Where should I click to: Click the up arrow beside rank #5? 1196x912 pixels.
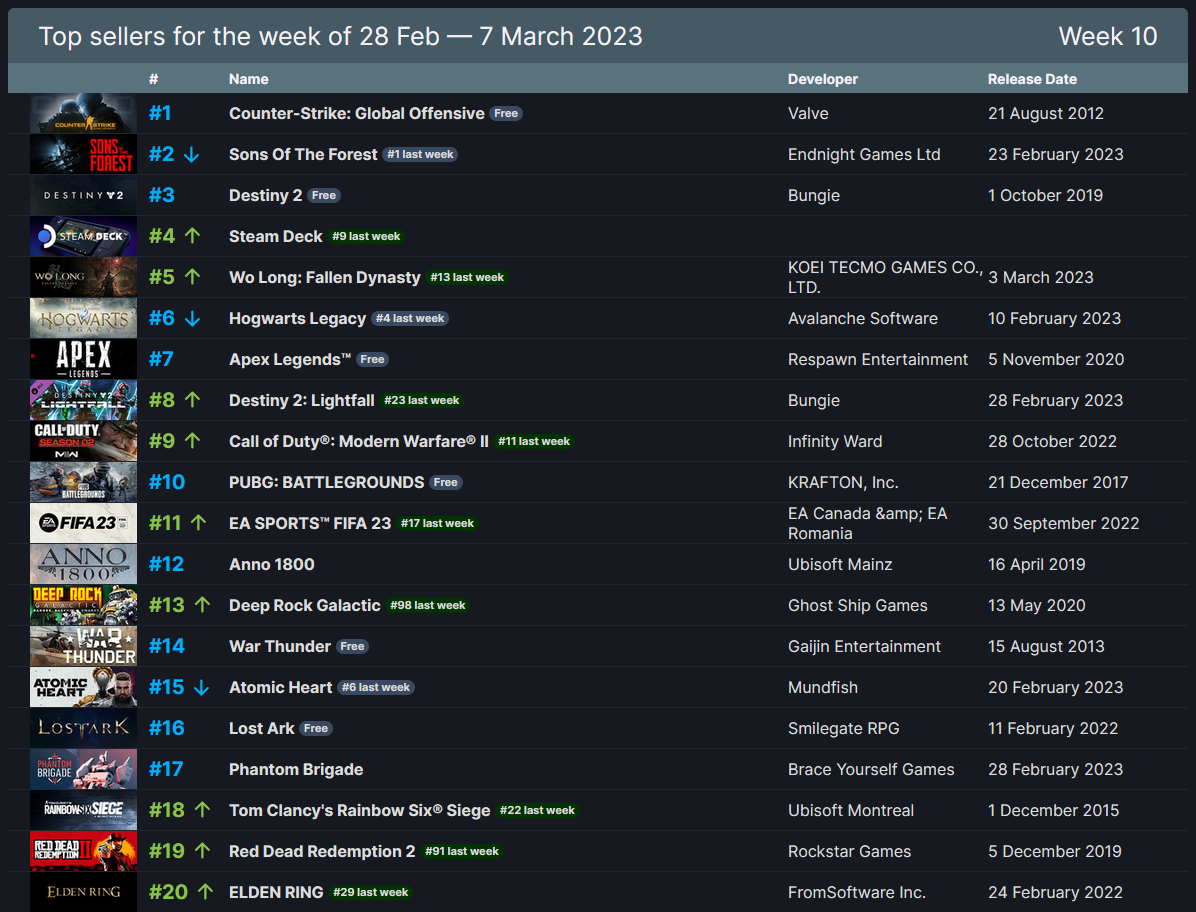pos(192,278)
